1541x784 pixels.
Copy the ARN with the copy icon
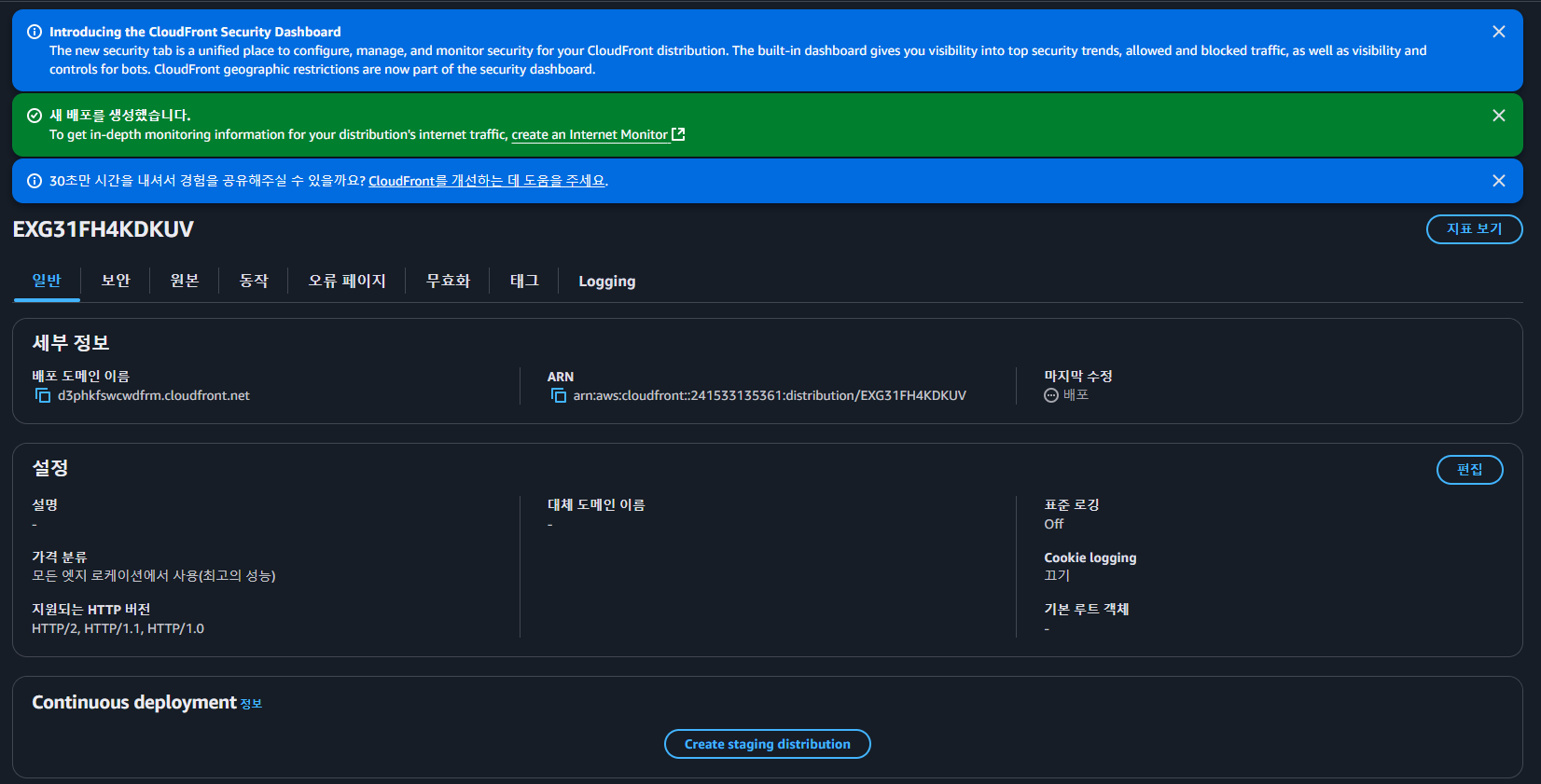click(x=559, y=395)
